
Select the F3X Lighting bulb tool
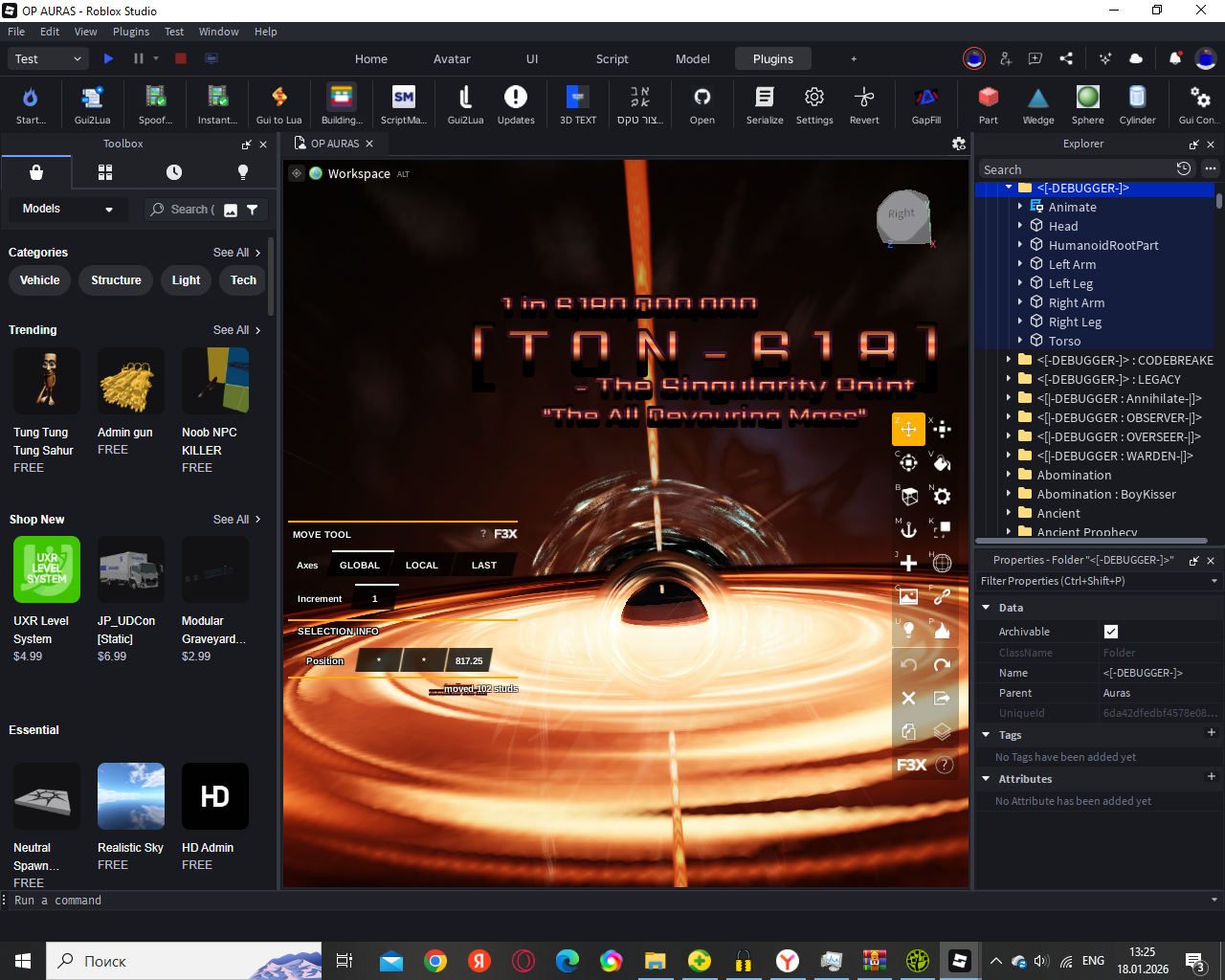pyautogui.click(x=908, y=630)
